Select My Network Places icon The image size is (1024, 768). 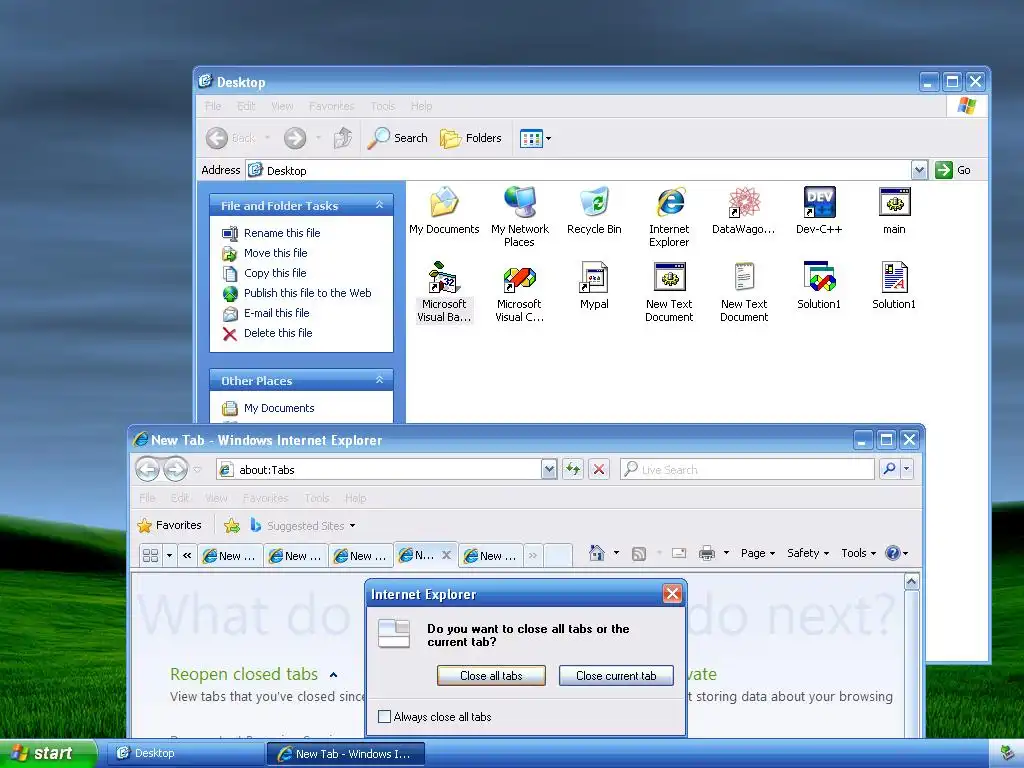tap(520, 216)
